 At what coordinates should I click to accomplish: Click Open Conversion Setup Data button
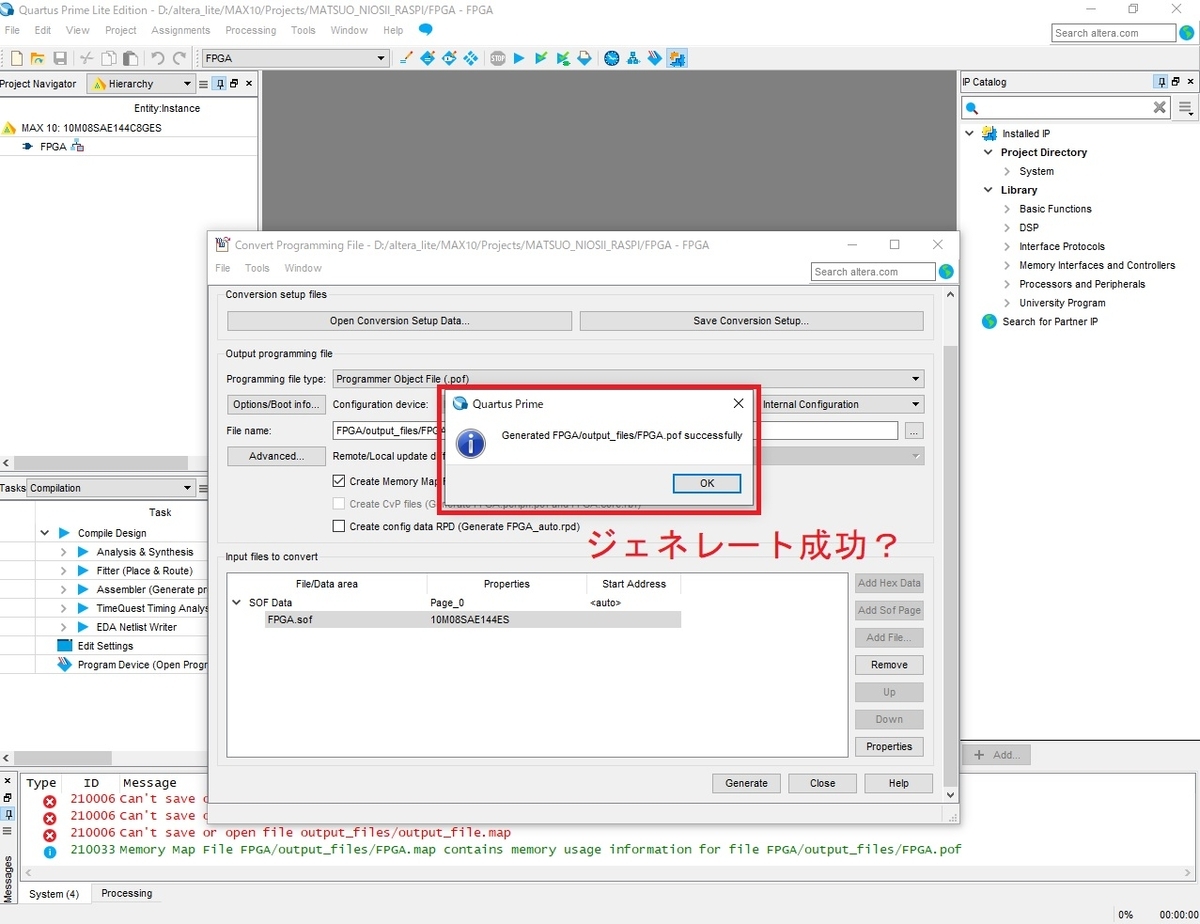click(x=400, y=321)
